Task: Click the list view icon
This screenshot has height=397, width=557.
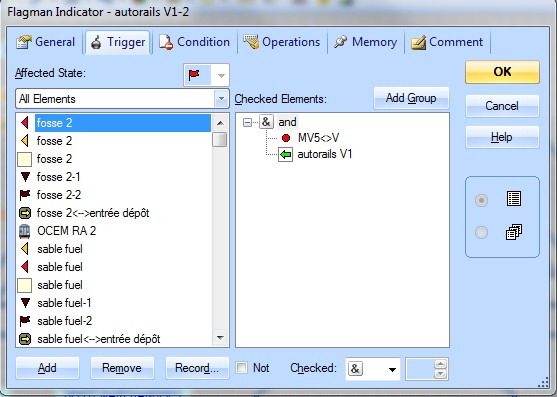Action: point(514,199)
